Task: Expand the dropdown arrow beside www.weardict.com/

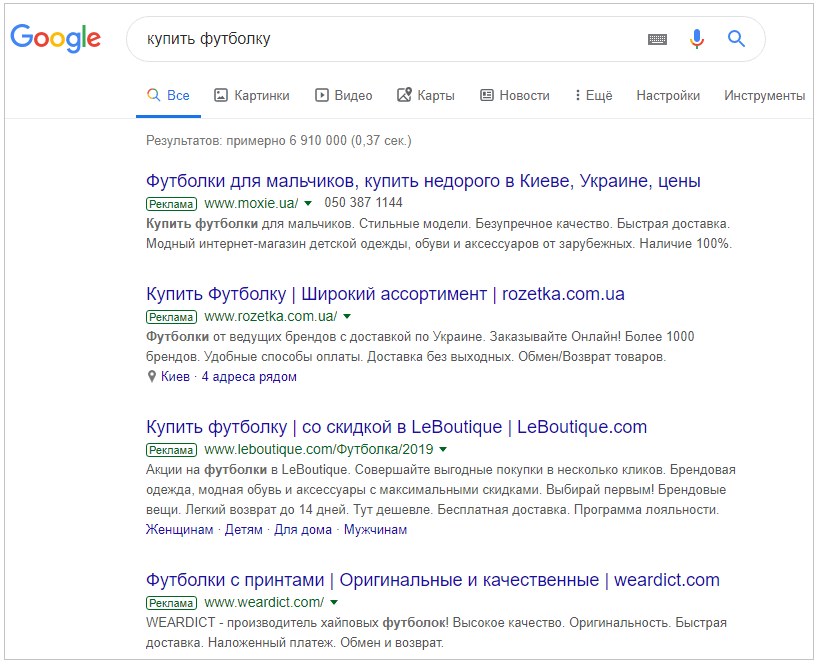Action: tap(334, 602)
